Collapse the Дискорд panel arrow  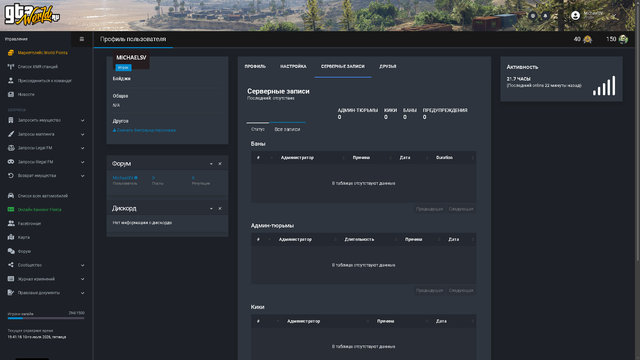click(x=211, y=209)
